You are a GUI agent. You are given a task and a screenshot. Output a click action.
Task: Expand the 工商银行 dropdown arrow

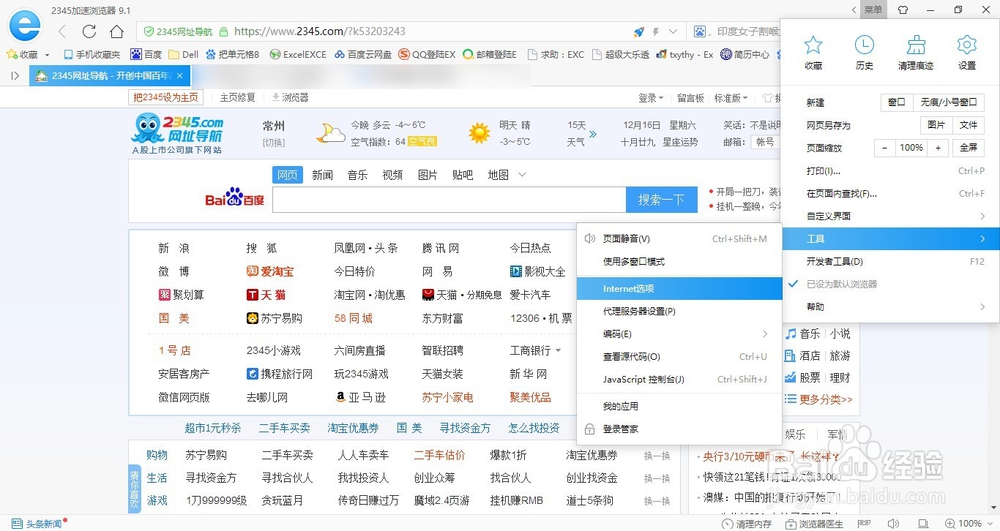559,351
